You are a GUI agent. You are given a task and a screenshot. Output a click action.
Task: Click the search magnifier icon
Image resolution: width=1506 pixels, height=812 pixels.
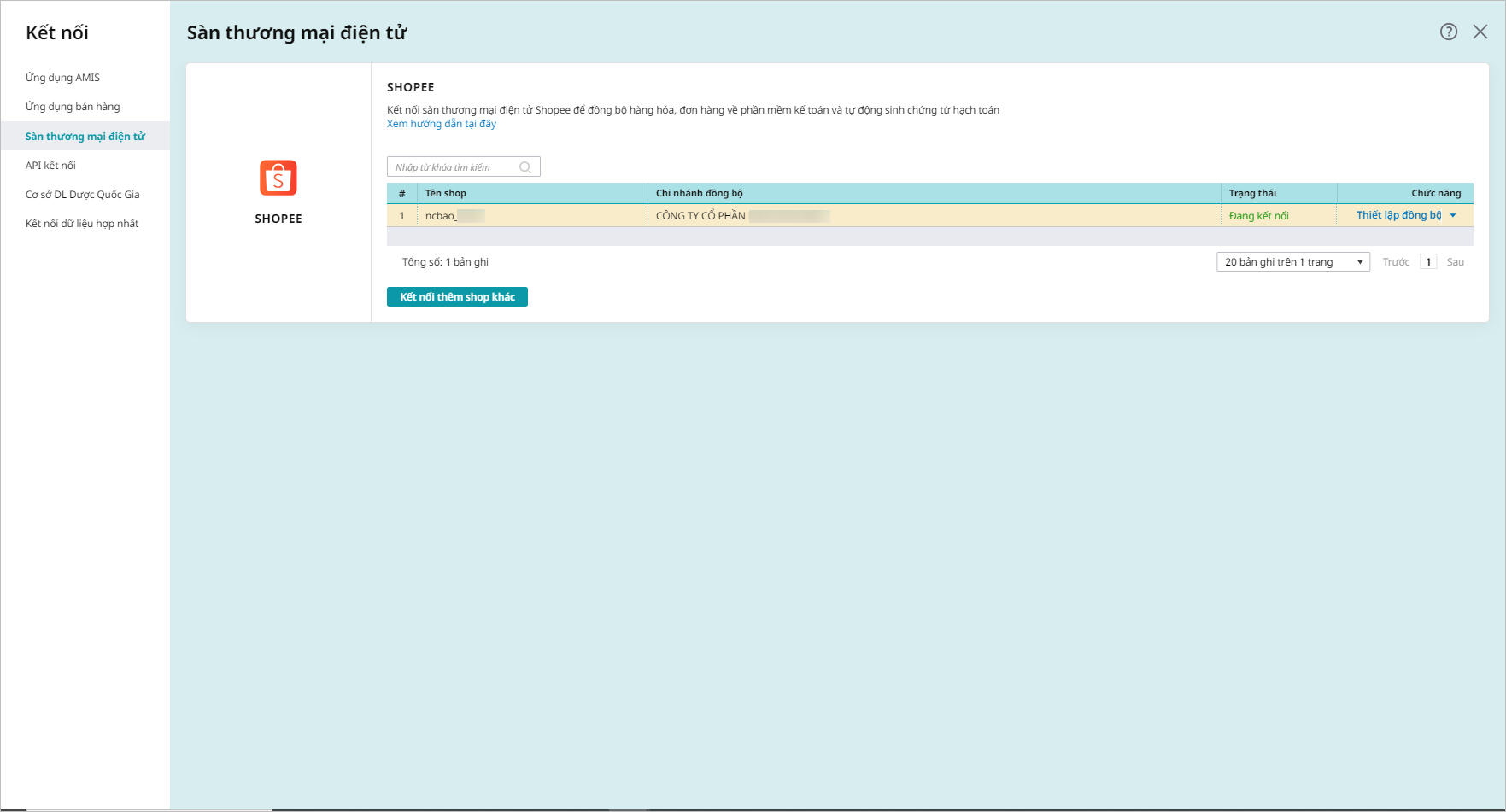525,167
